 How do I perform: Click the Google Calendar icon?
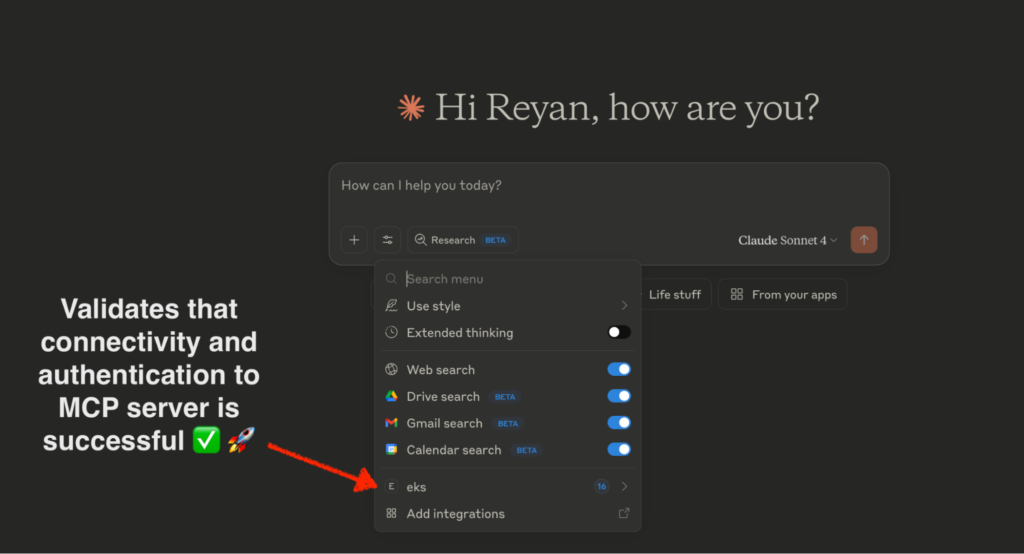391,449
